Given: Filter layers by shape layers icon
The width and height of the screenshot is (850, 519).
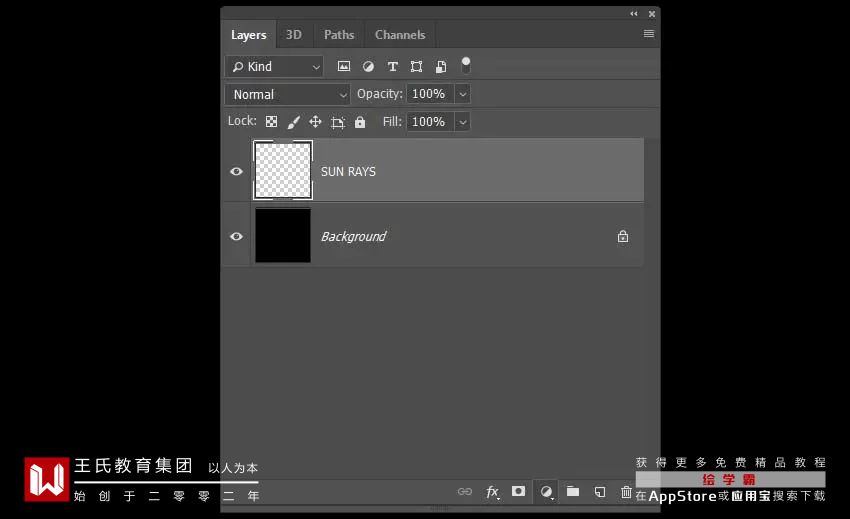Looking at the screenshot, I should point(416,66).
